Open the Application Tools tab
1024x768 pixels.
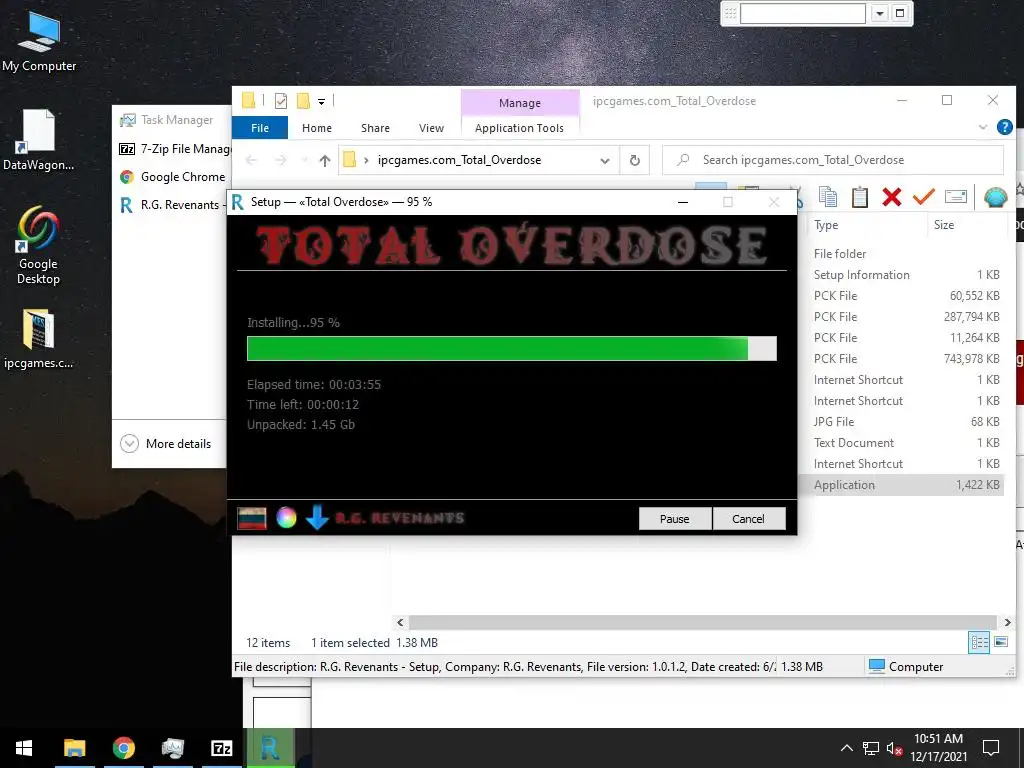(x=519, y=128)
